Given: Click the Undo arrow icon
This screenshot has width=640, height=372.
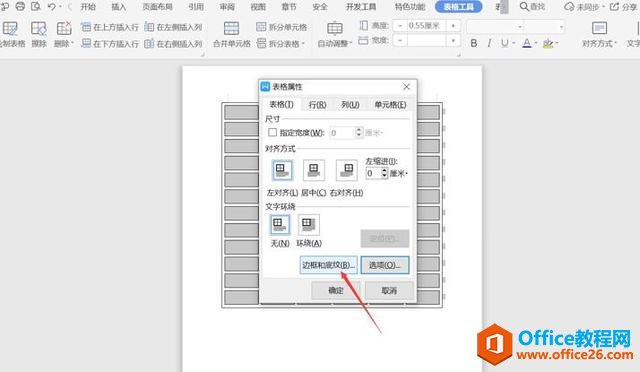Looking at the screenshot, I should tap(51, 7).
